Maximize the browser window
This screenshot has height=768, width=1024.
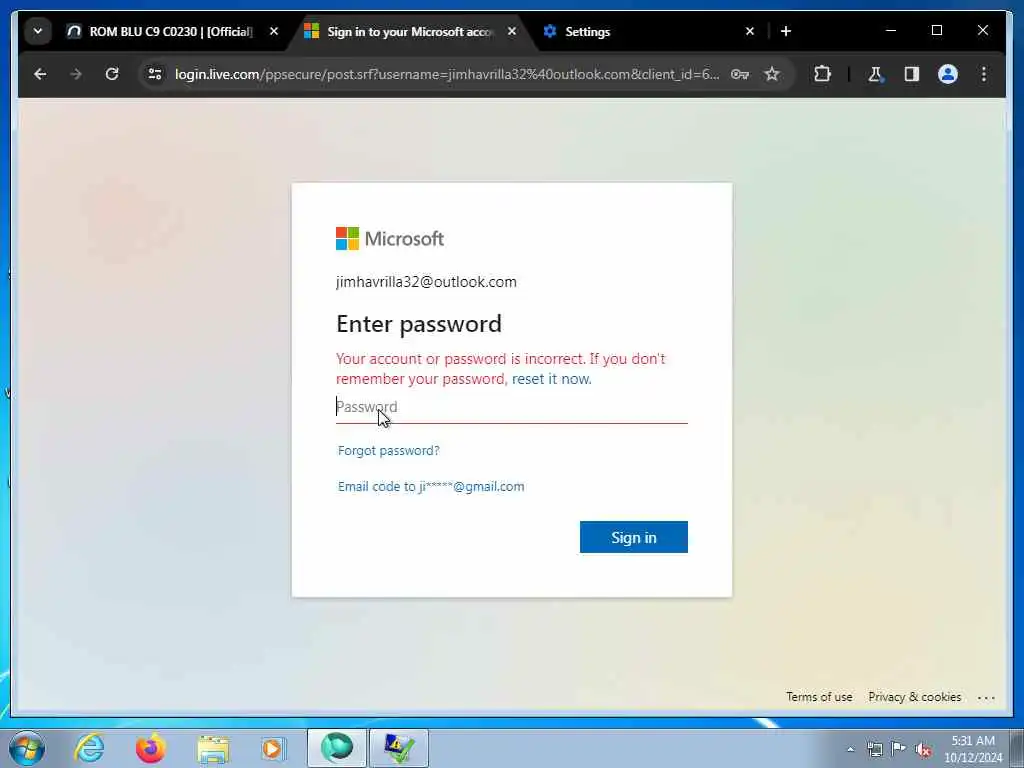point(936,30)
